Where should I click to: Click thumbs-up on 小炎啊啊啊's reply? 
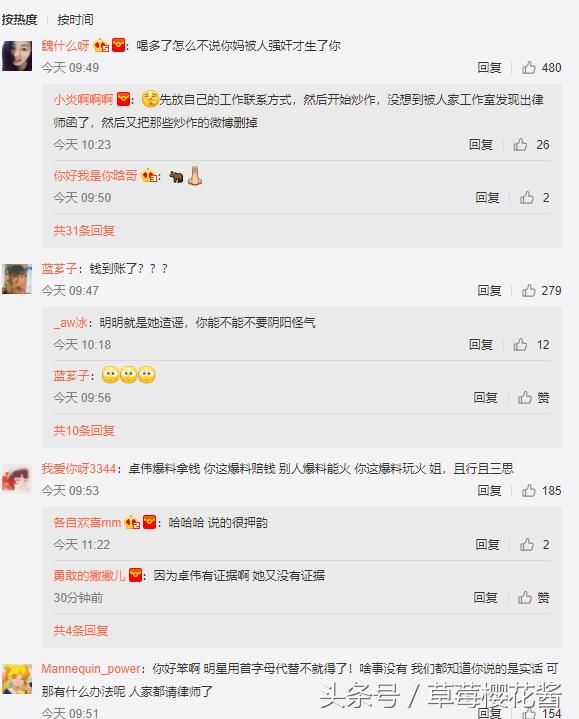point(531,145)
